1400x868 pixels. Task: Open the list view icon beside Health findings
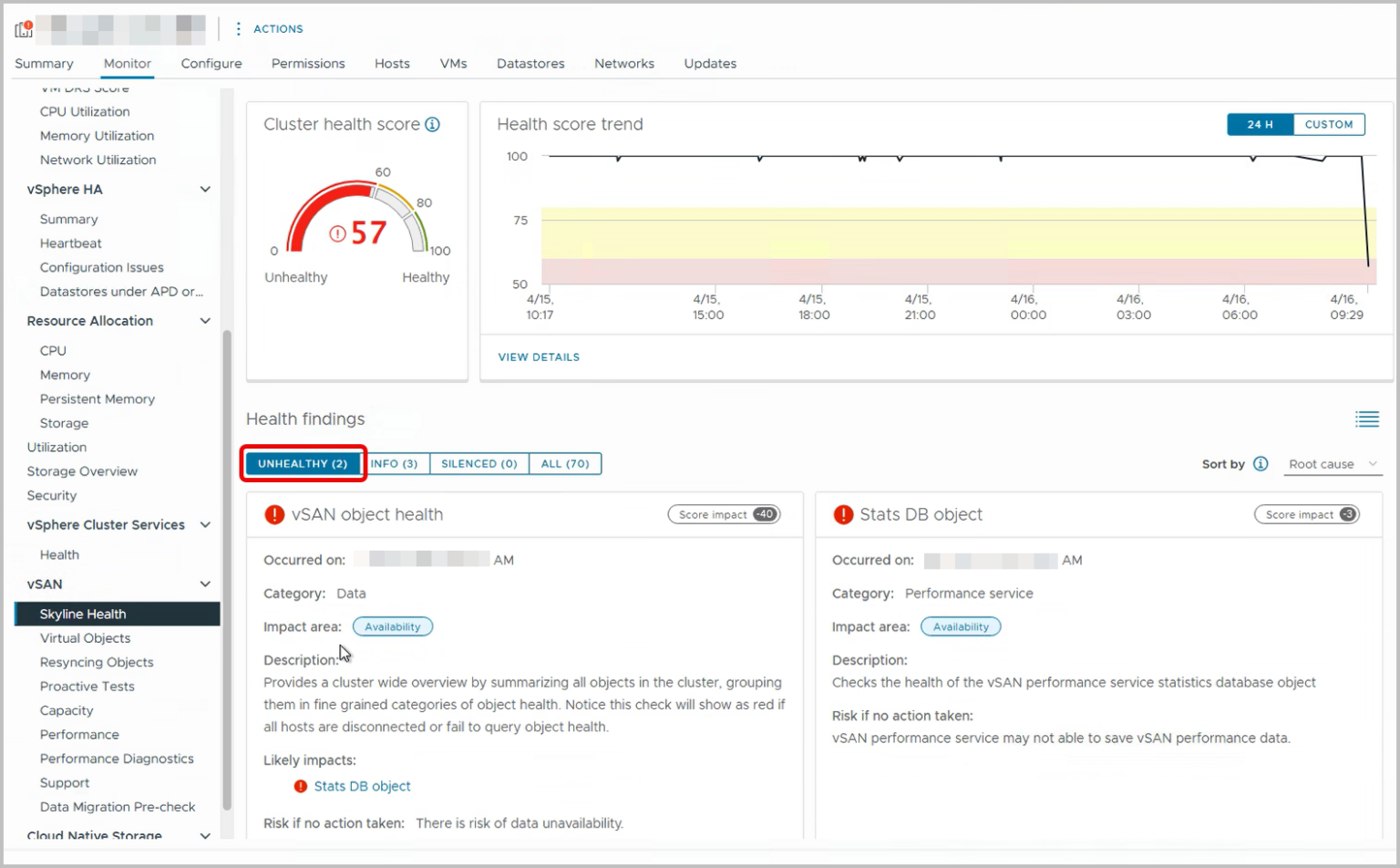tap(1367, 418)
